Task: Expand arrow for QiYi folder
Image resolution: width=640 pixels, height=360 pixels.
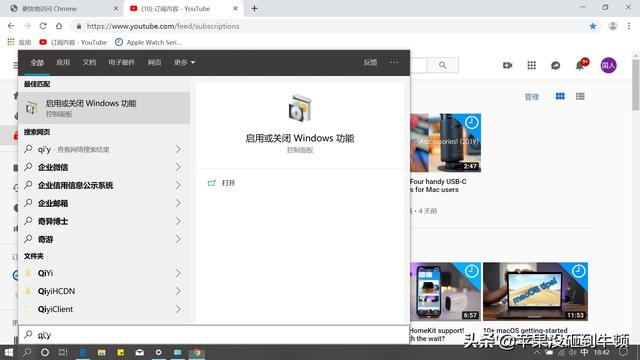Action: [x=178, y=273]
